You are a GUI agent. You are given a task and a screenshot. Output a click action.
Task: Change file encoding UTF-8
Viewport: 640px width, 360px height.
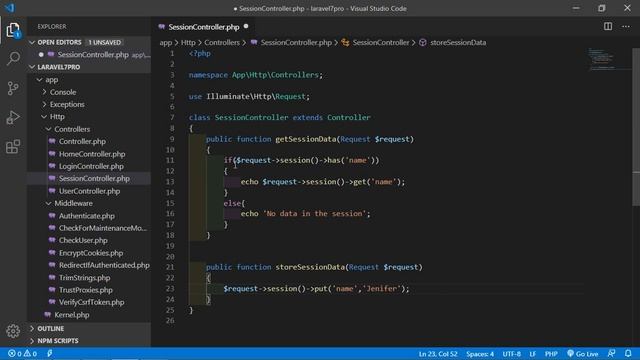pyautogui.click(x=511, y=353)
